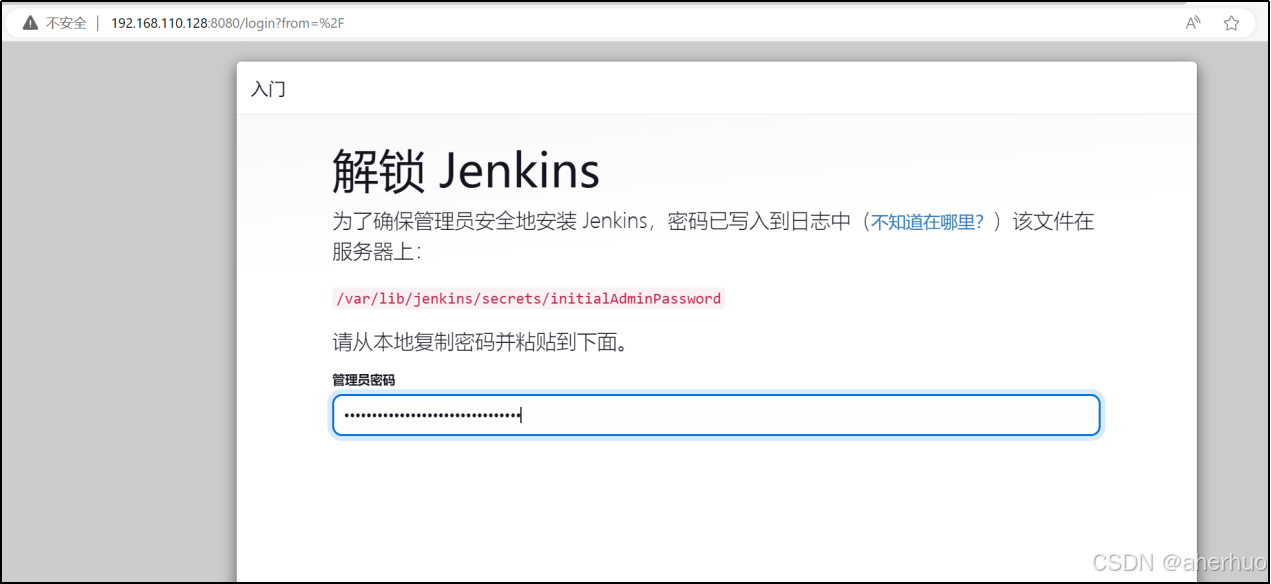The width and height of the screenshot is (1271, 584).
Task: Click the 不安全 security label
Action: click(67, 23)
